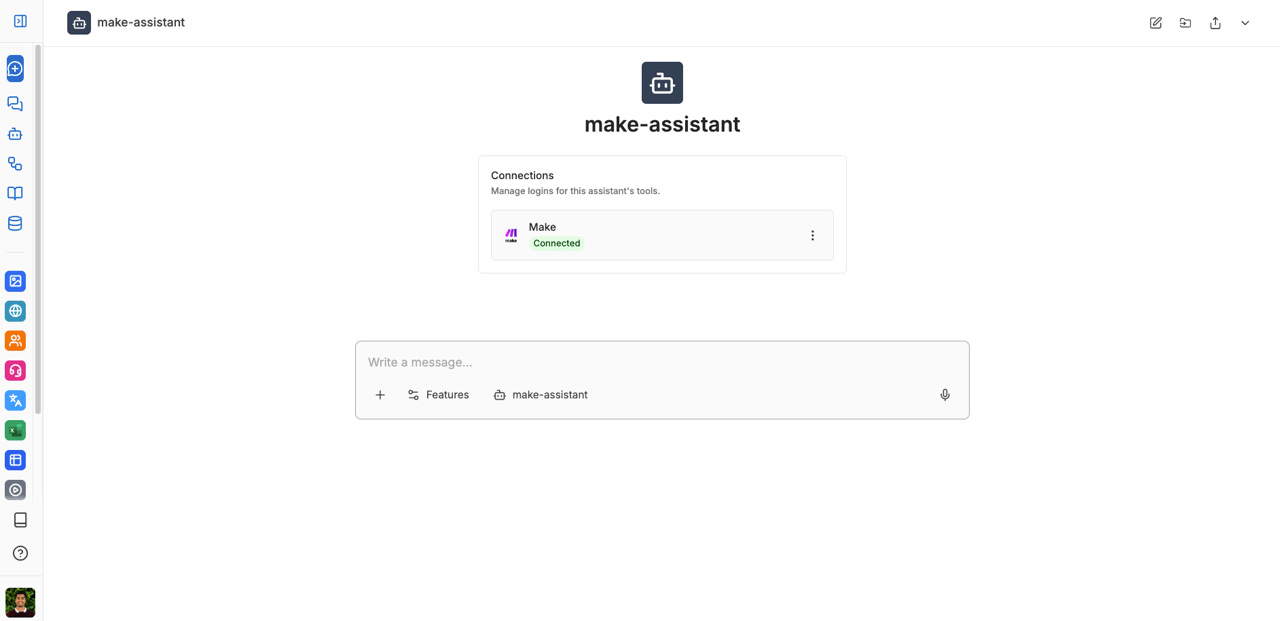This screenshot has width=1280, height=621.
Task: Open the workflows icon in sidebar
Action: (15, 164)
